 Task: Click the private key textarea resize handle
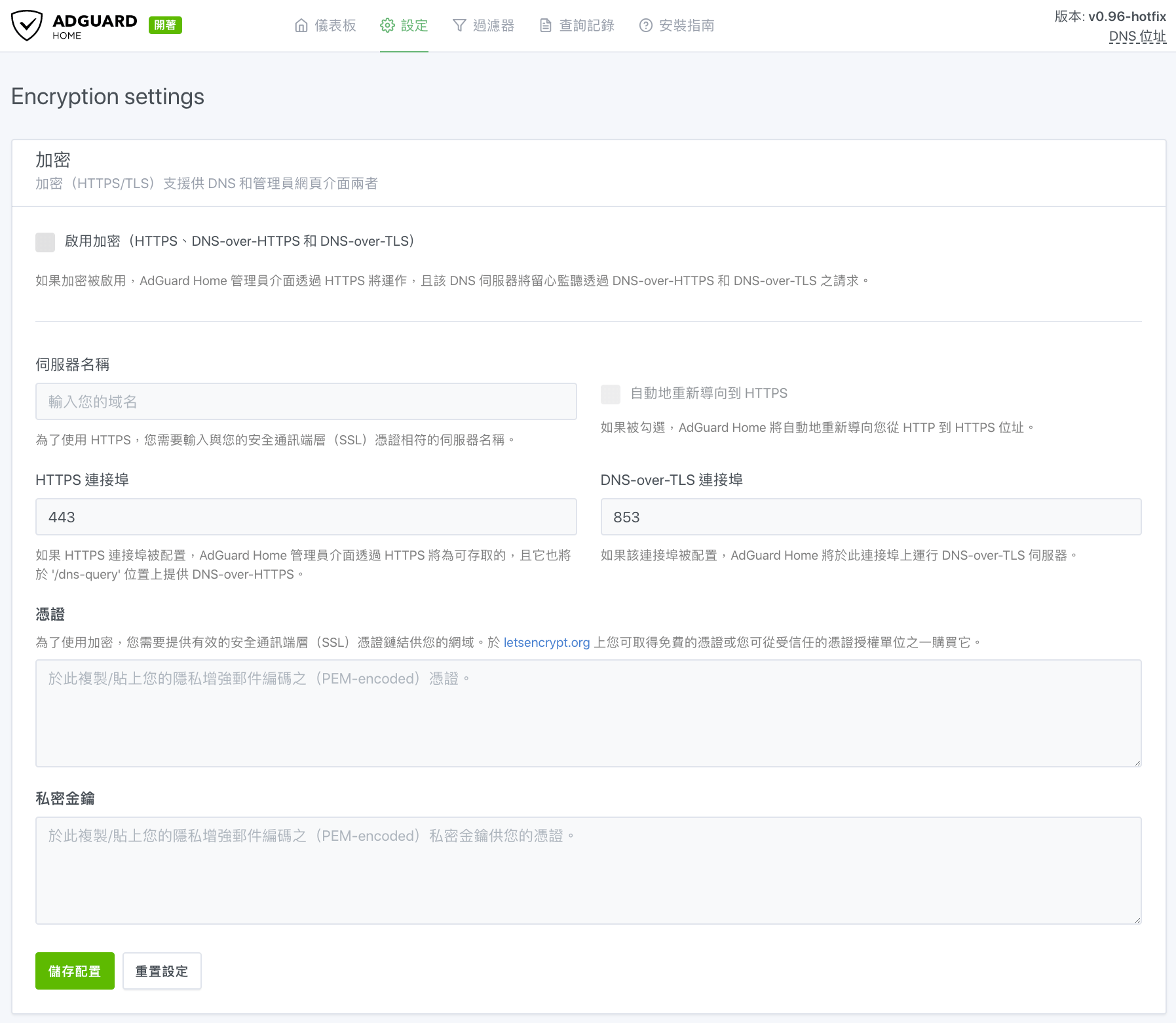pyautogui.click(x=1137, y=920)
